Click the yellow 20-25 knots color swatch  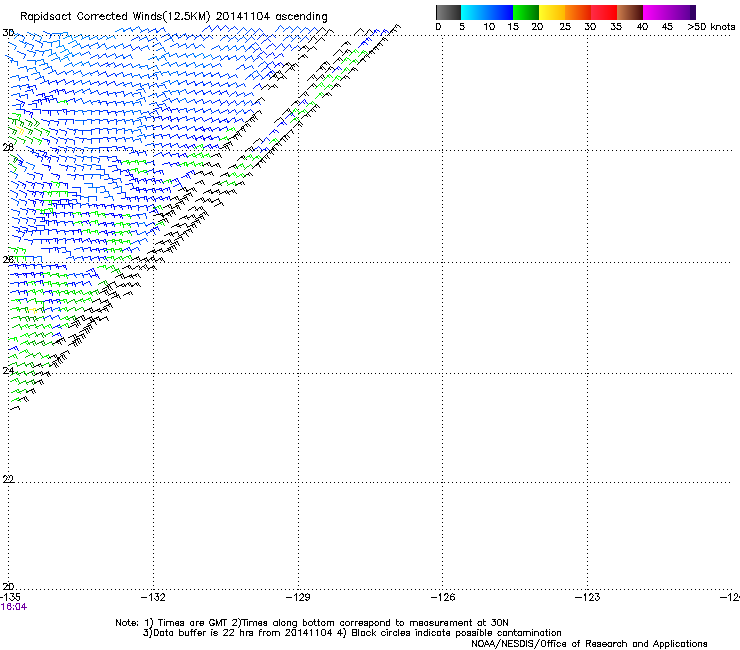tap(552, 12)
